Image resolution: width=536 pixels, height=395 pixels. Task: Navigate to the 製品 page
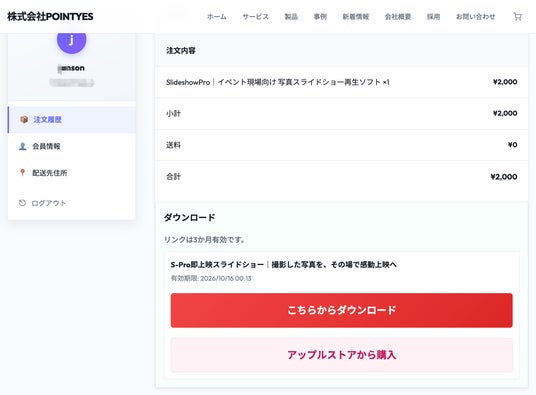291,16
